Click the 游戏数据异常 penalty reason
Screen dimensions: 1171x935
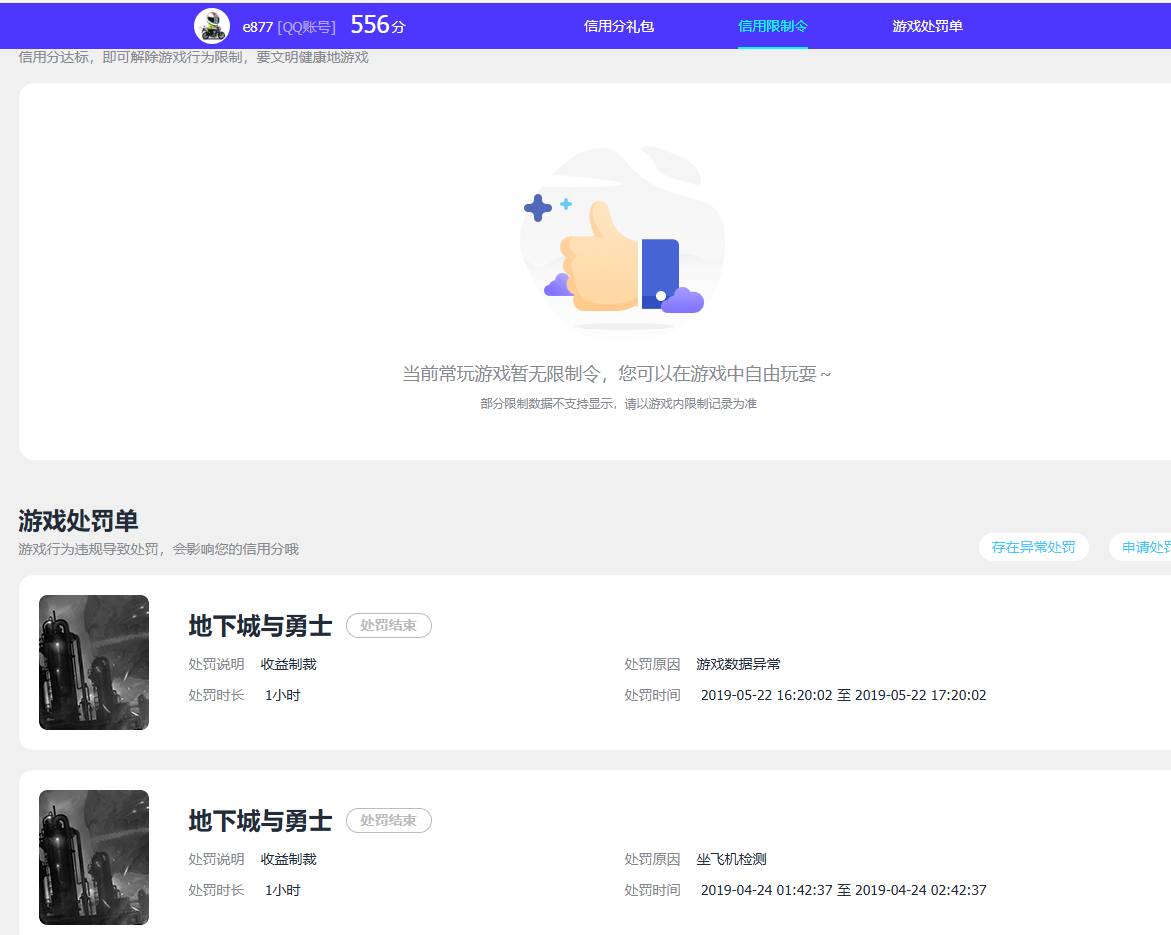pyautogui.click(x=738, y=663)
